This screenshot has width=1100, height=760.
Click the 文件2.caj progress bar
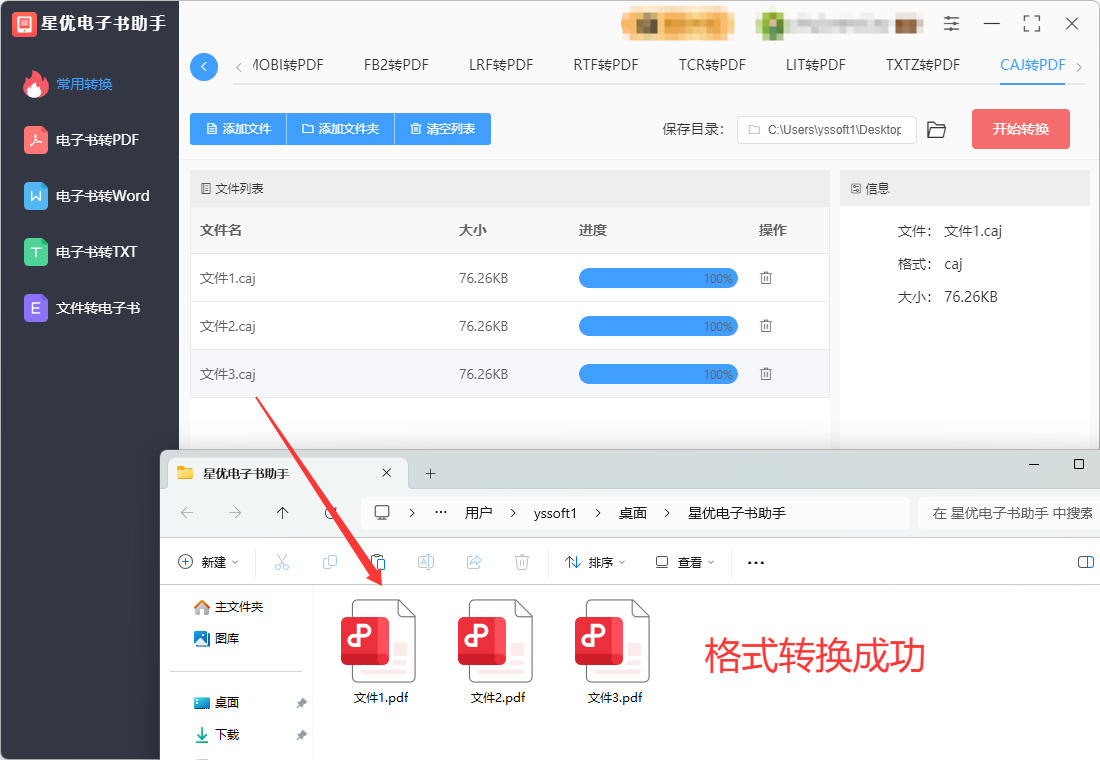click(658, 326)
